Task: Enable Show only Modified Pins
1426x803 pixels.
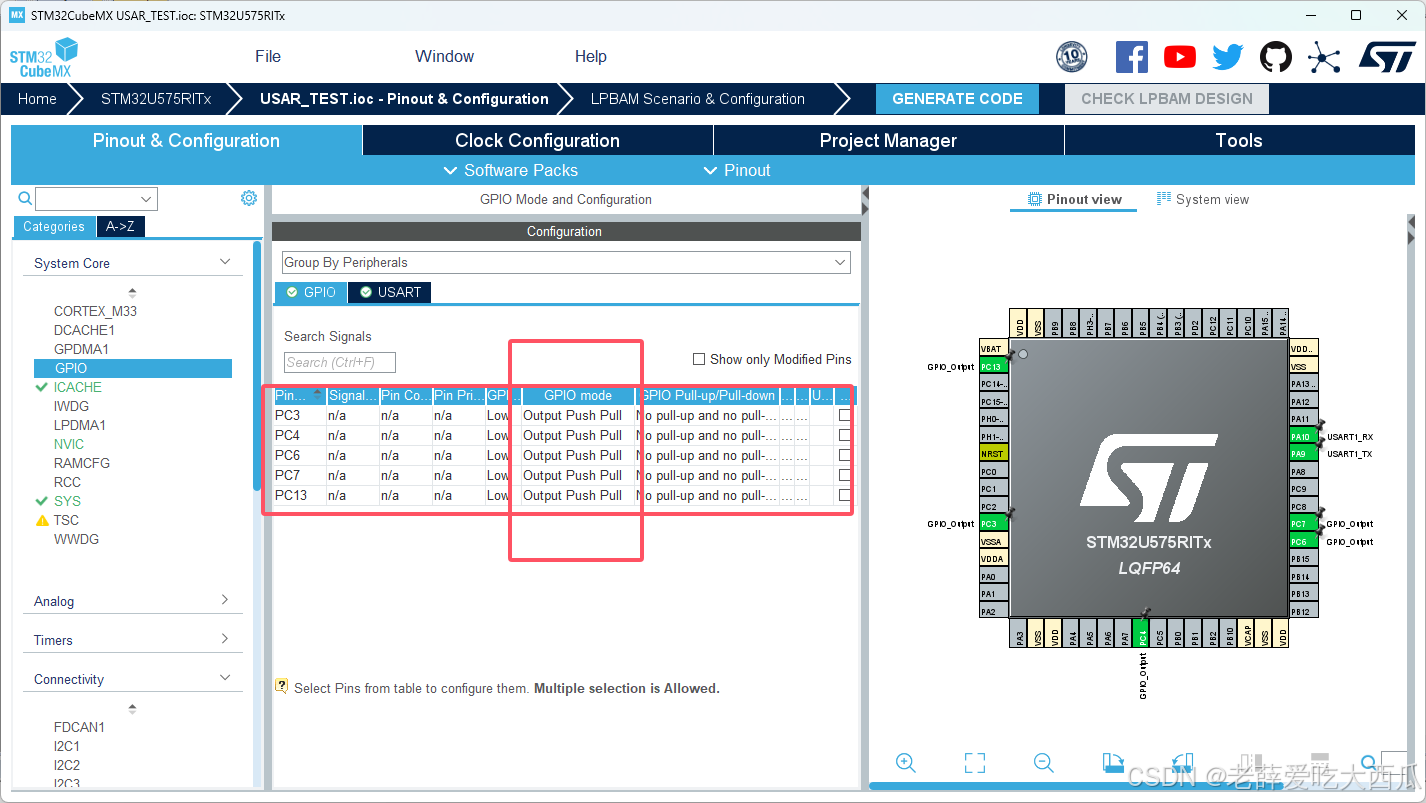Action: (x=699, y=359)
